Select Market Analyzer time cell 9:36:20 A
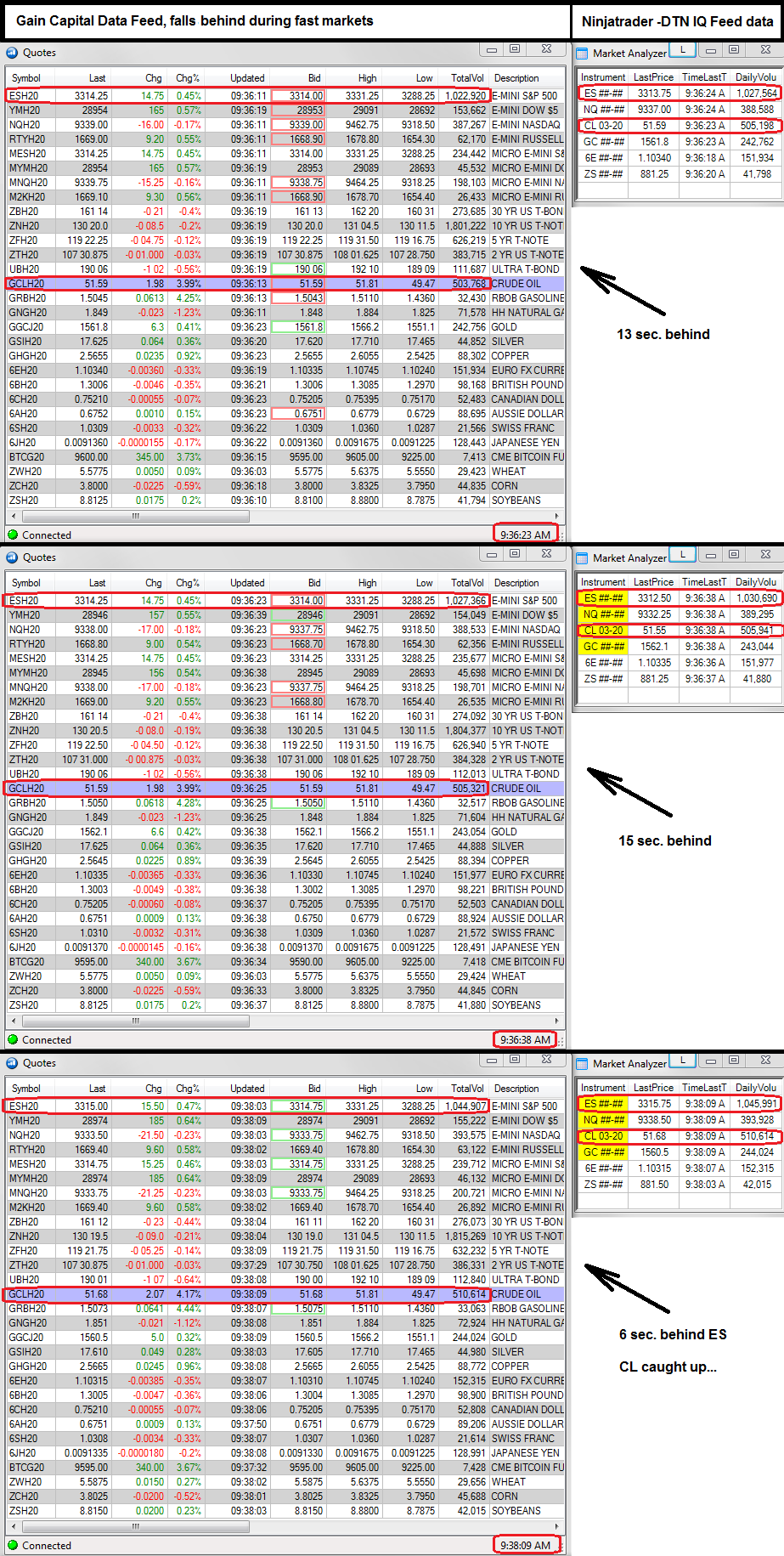 [703, 174]
